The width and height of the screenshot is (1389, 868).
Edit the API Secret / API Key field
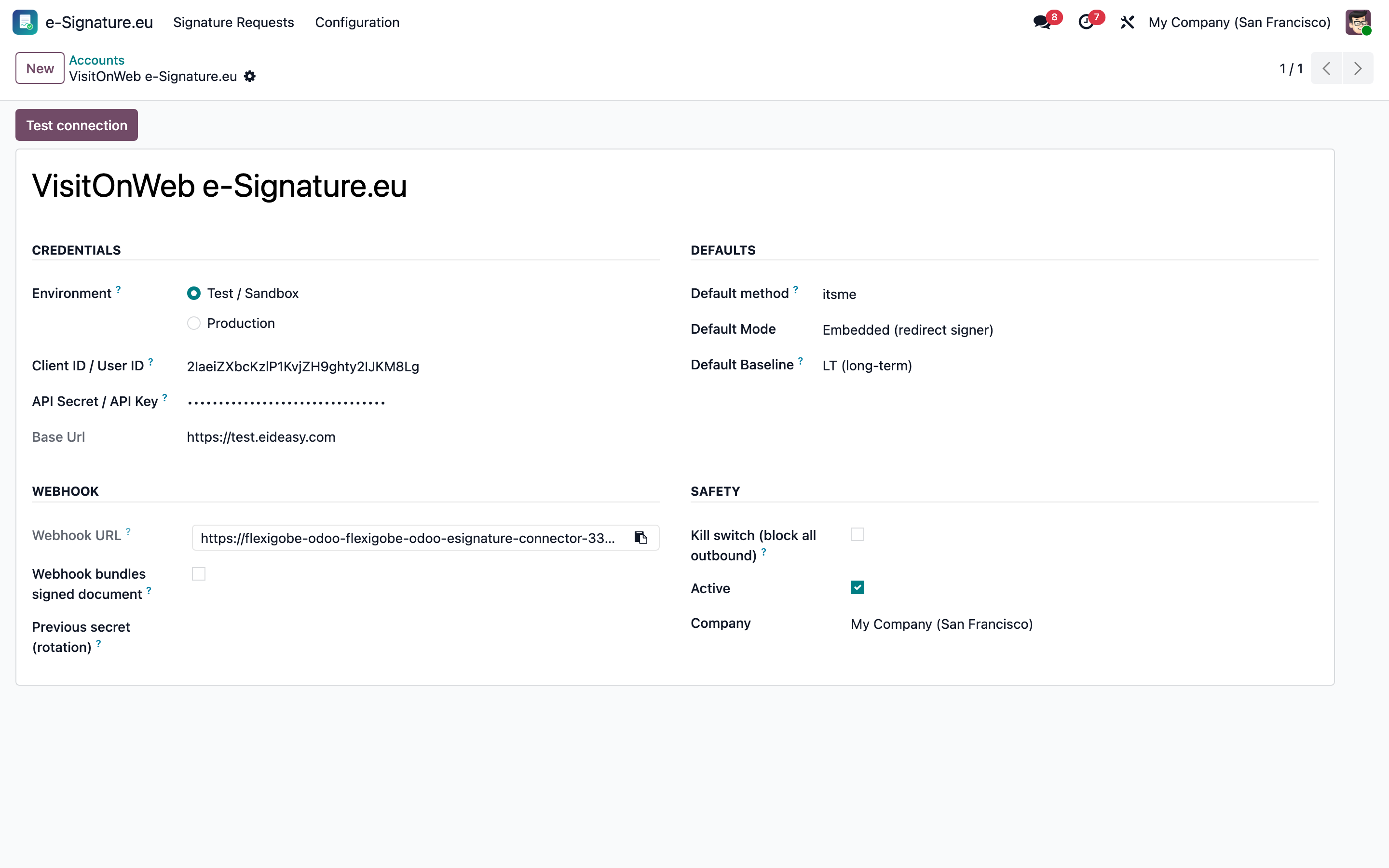[422, 403]
